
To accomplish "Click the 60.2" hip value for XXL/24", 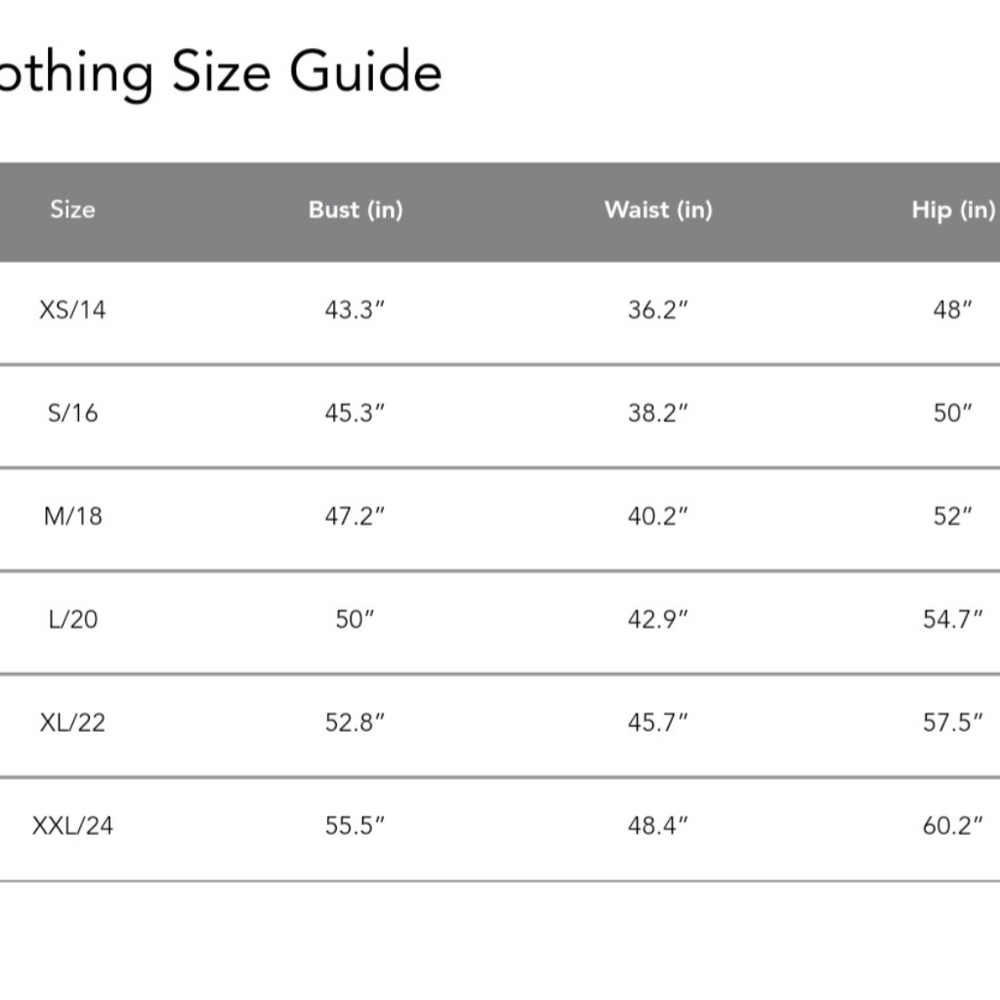I will [x=953, y=826].
